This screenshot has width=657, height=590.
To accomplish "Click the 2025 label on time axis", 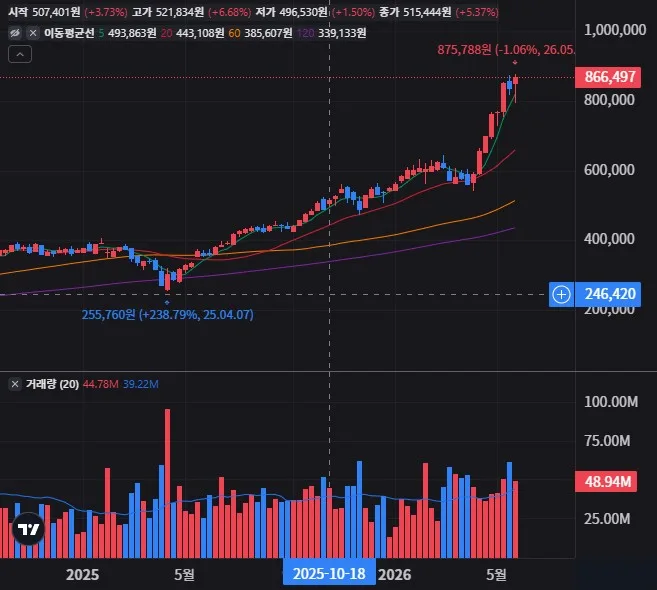I will tap(83, 574).
